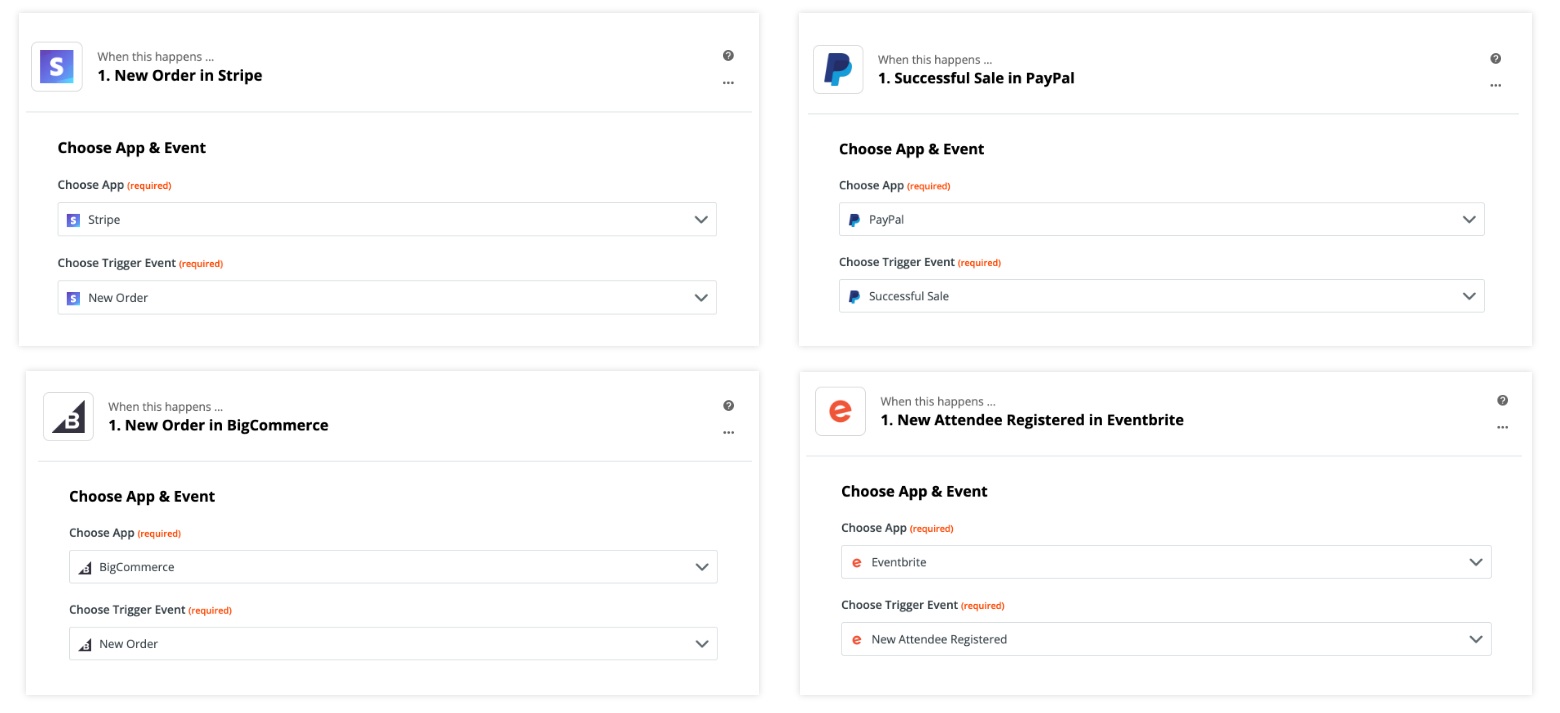Open three-dot menu on Stripe step
Screen dimensions: 1560x713
[728, 83]
